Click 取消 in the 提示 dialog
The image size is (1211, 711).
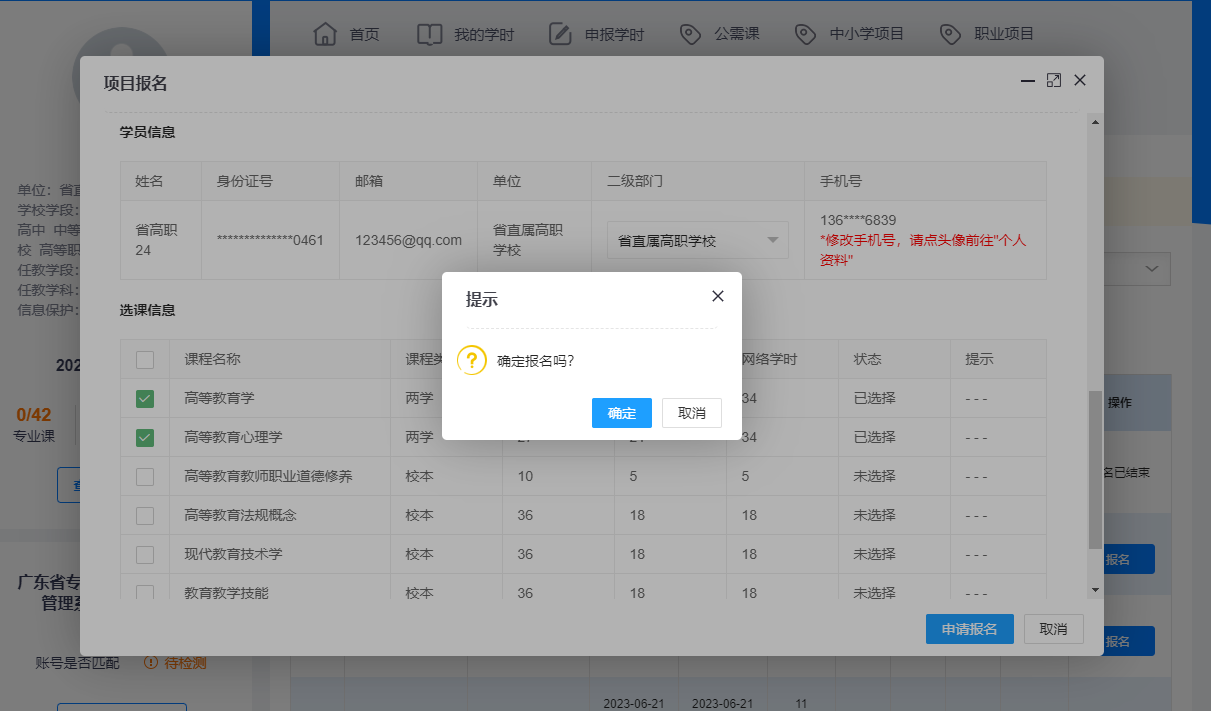(x=691, y=413)
